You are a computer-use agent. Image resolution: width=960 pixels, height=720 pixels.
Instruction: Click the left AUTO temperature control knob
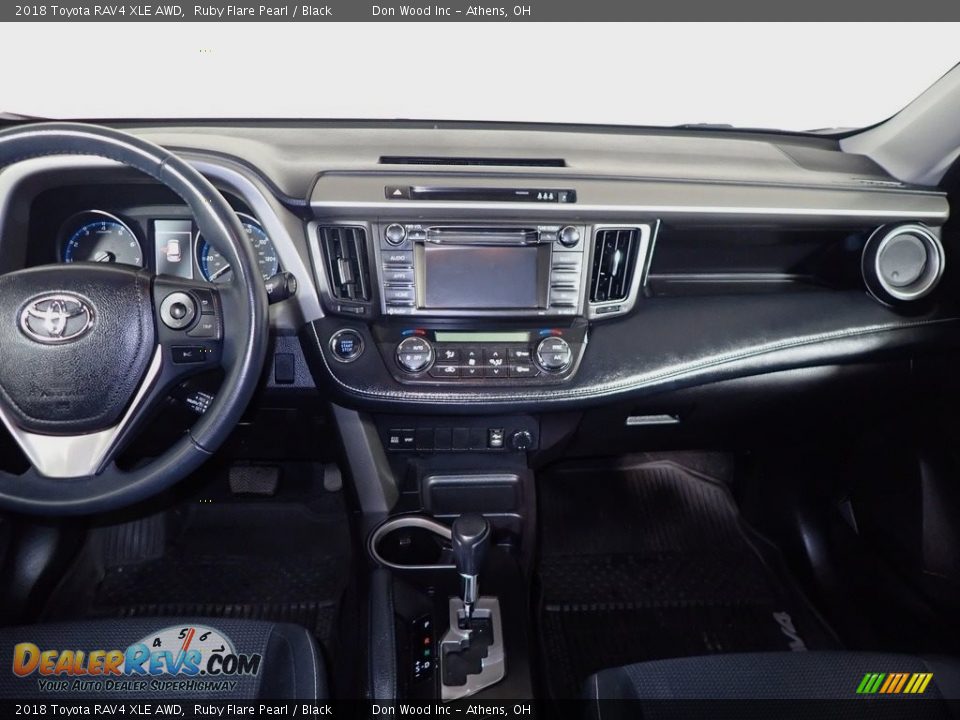coord(414,354)
